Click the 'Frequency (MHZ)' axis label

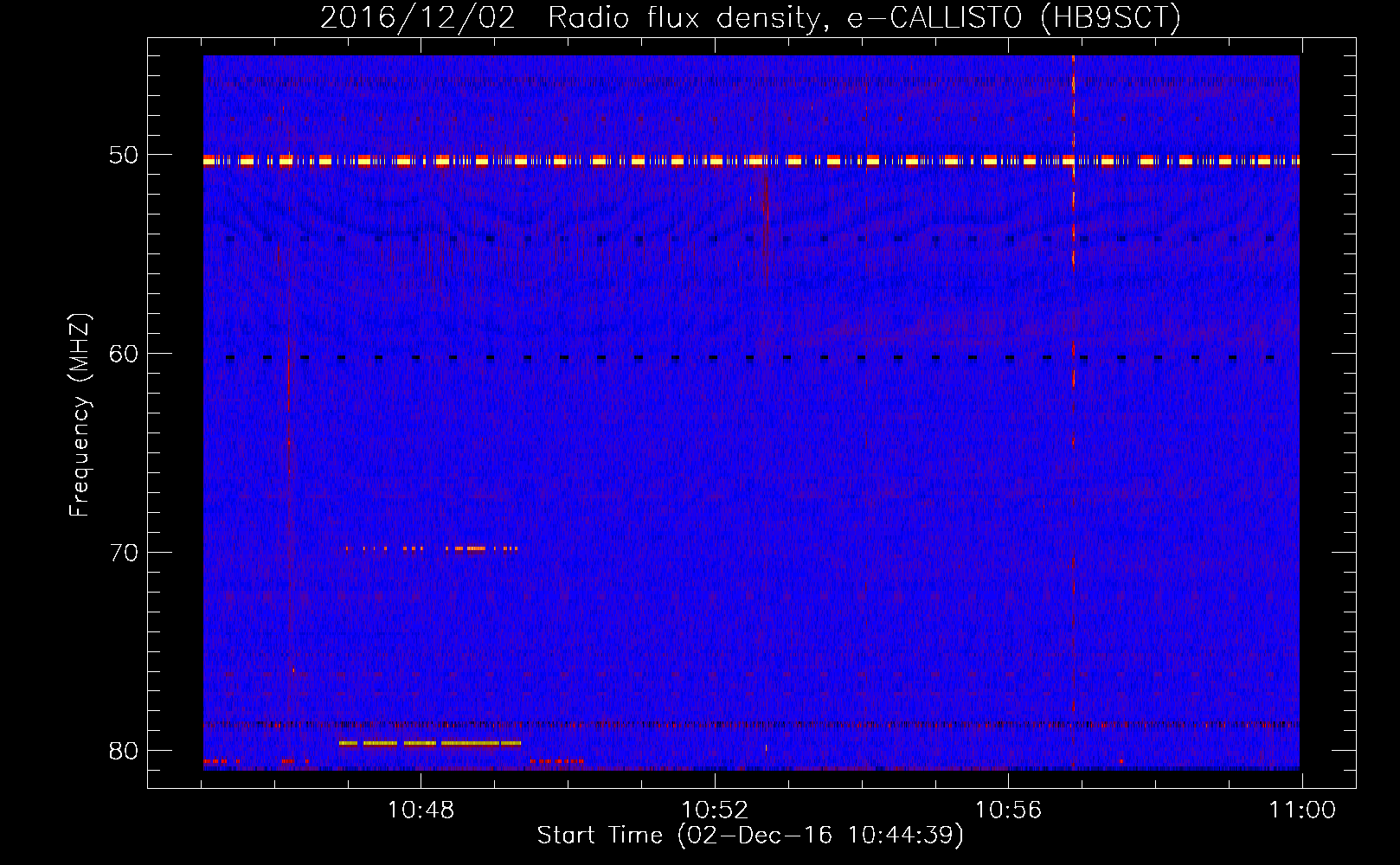(80, 415)
